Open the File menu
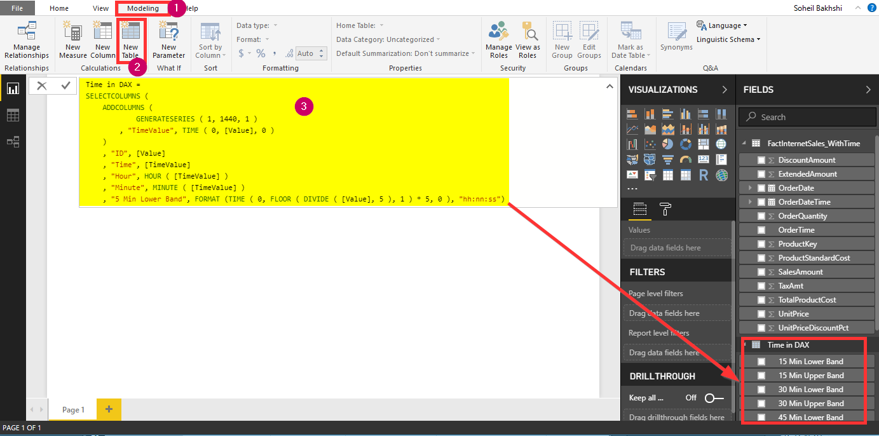This screenshot has height=436, width=879. click(x=17, y=8)
